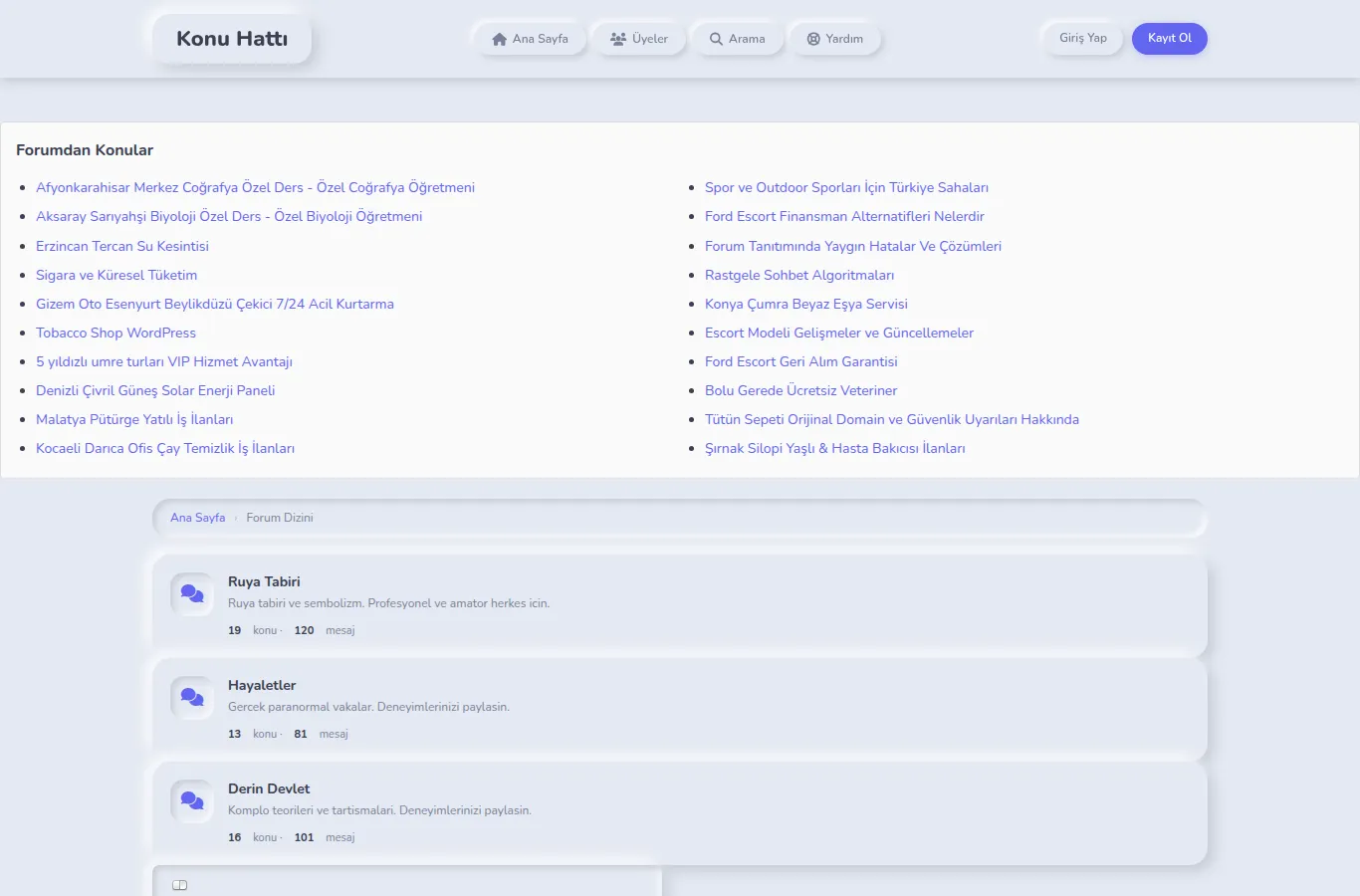1360x896 pixels.
Task: Click the users icon beside Üyeler
Action: [618, 39]
